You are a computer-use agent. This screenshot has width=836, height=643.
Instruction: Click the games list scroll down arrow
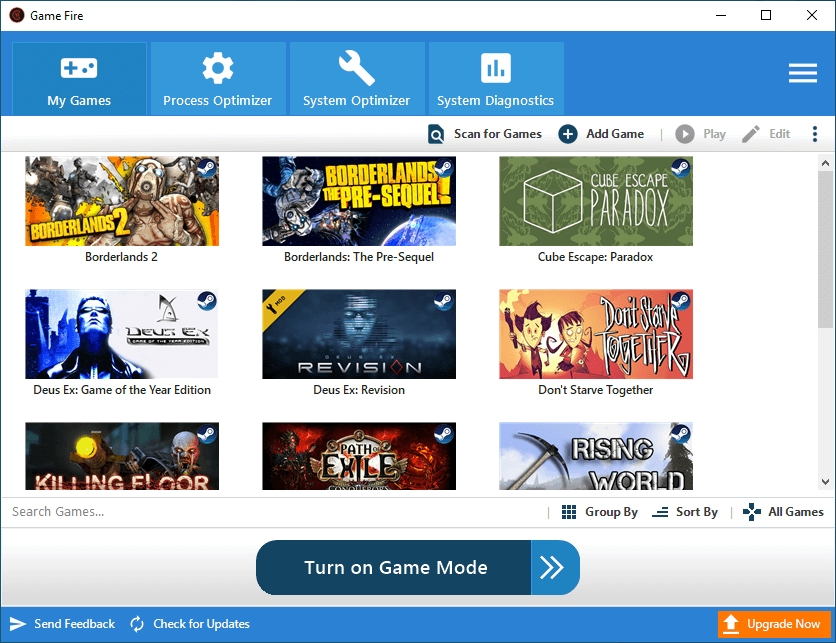pos(825,481)
